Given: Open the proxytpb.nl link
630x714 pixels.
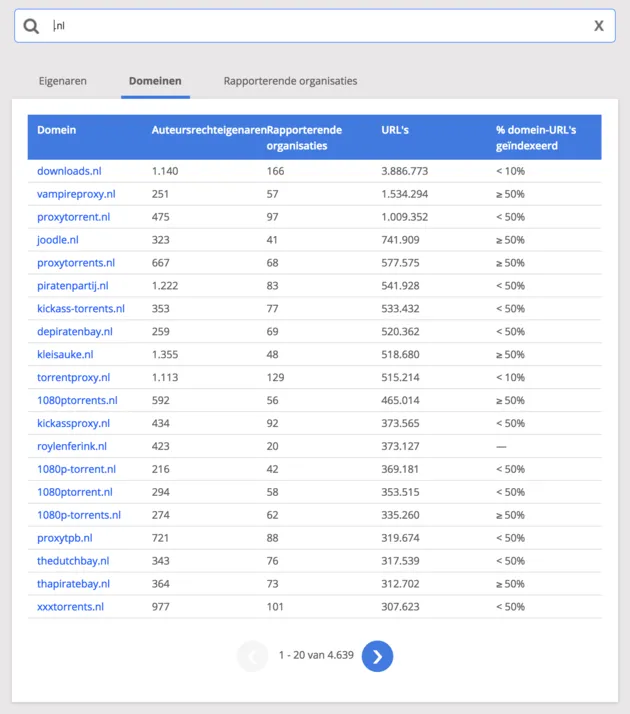Looking at the screenshot, I should click(65, 538).
